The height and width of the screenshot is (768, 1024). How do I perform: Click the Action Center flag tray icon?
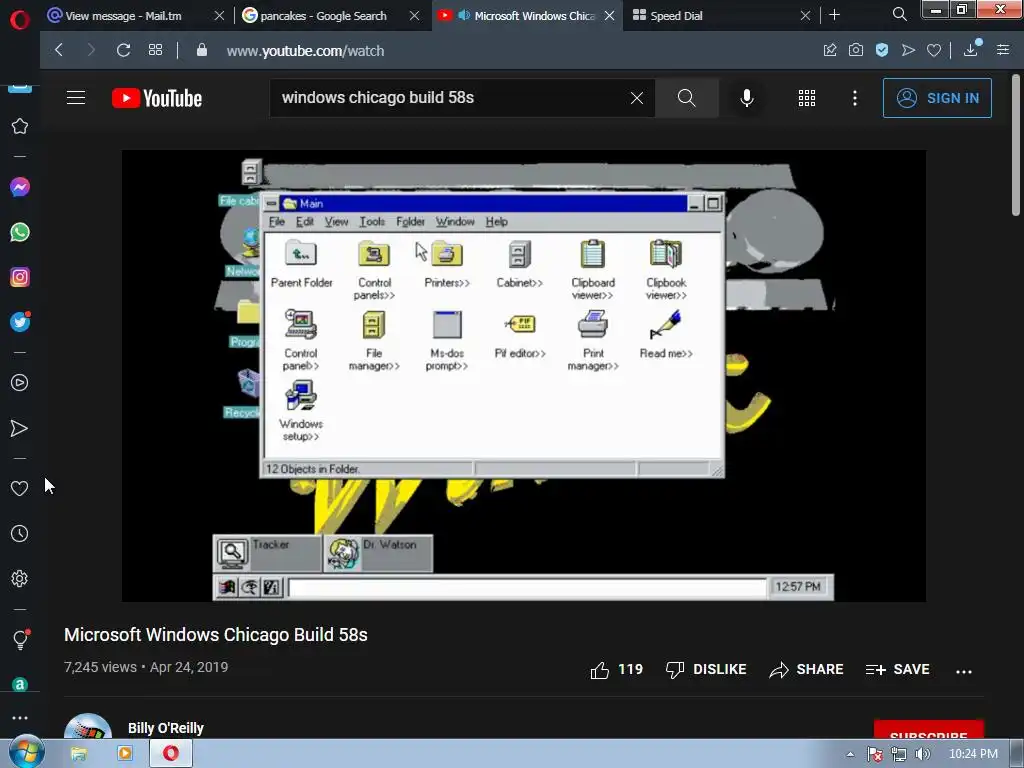[875, 755]
